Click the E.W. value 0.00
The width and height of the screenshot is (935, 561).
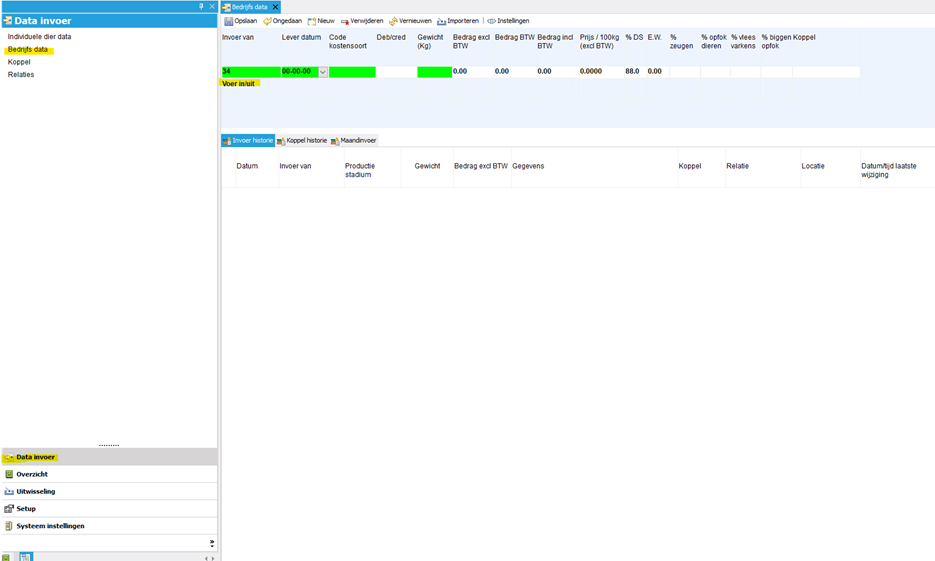coord(658,72)
